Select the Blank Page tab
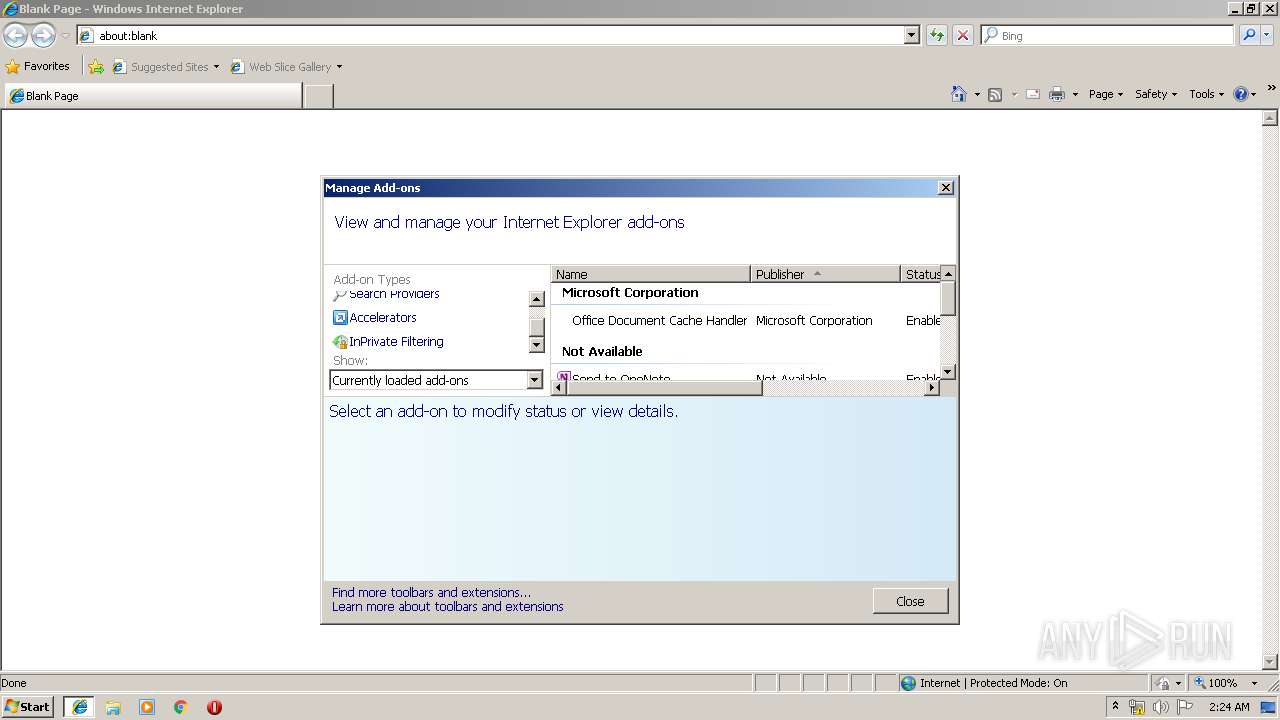Screen dimensions: 1280x720 (153, 96)
